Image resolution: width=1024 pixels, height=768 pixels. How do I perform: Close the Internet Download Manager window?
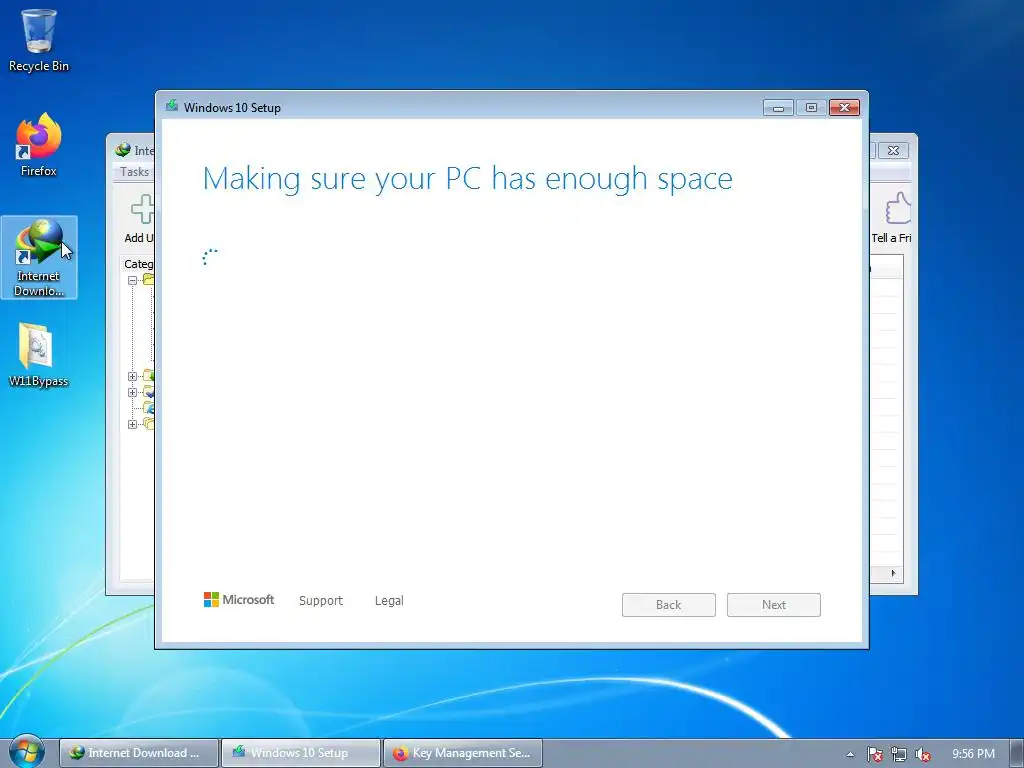click(x=893, y=150)
